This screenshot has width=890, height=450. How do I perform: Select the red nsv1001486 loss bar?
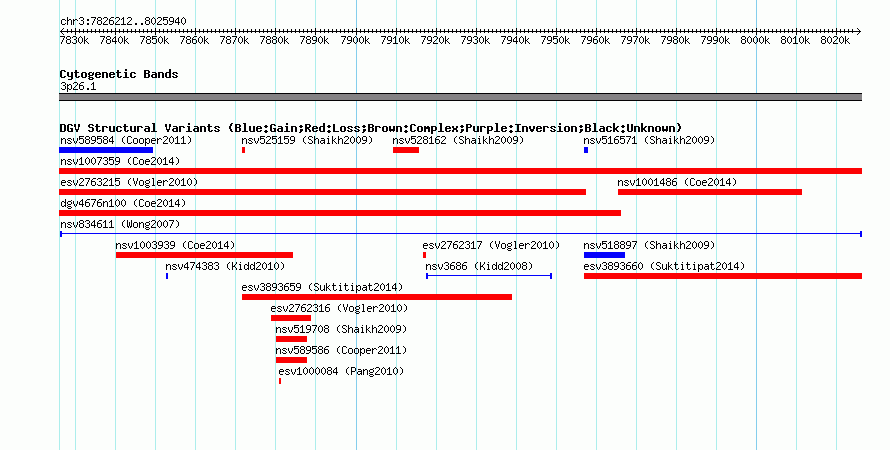[x=710, y=192]
